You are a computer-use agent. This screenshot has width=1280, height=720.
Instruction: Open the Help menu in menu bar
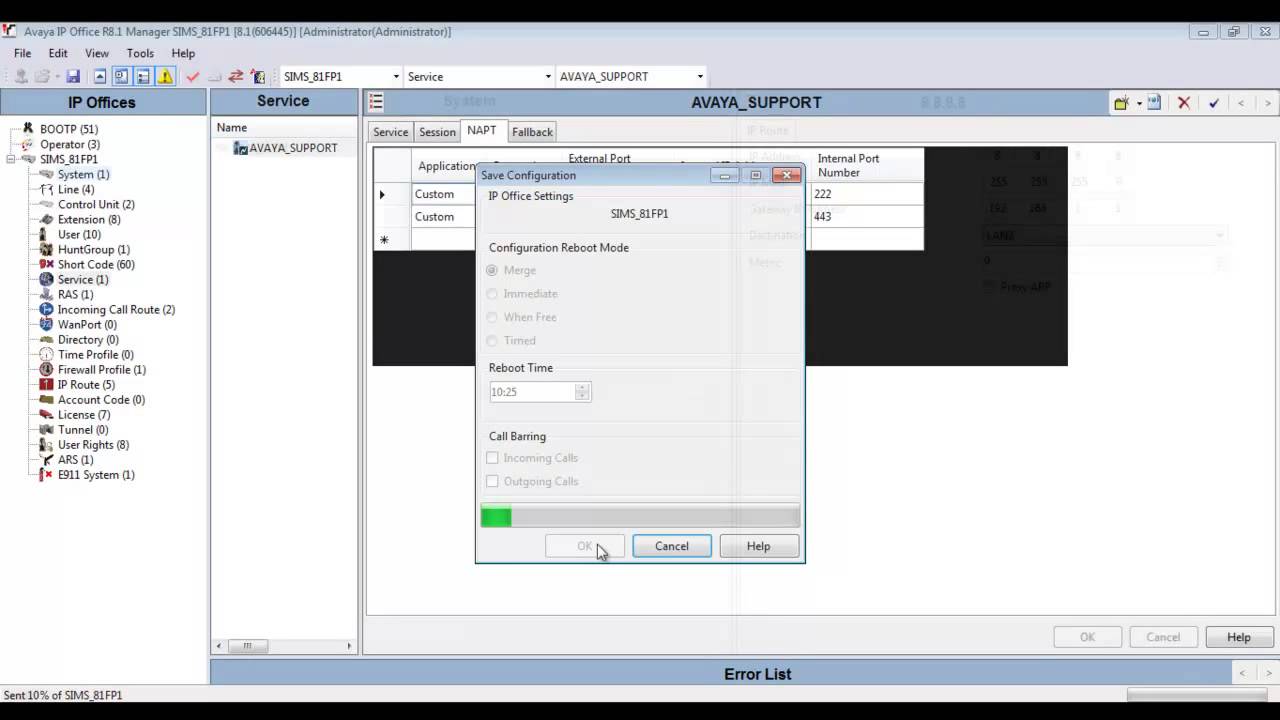(183, 53)
